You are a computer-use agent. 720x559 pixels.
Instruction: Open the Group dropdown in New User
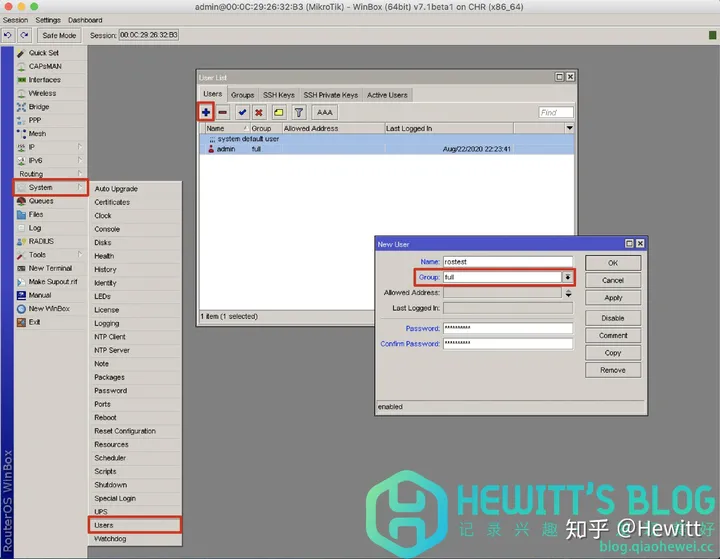click(568, 277)
